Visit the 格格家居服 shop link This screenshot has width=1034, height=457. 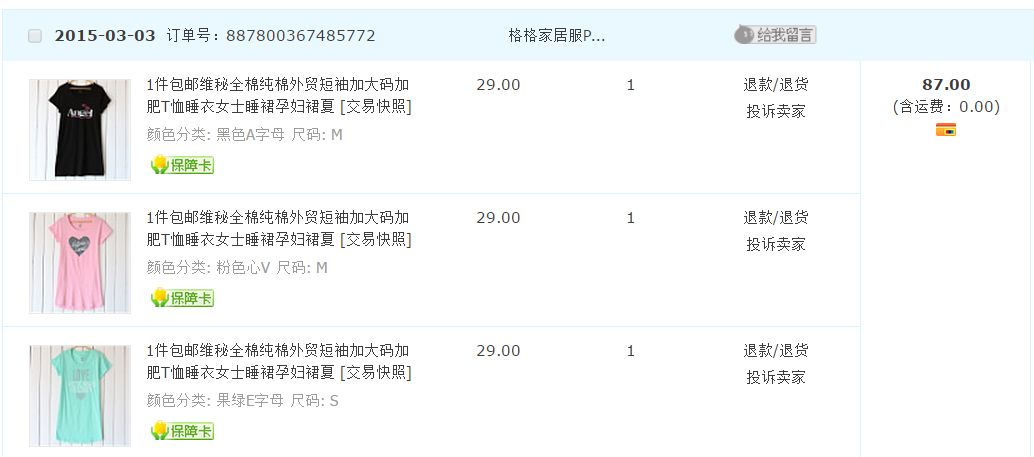[x=556, y=36]
